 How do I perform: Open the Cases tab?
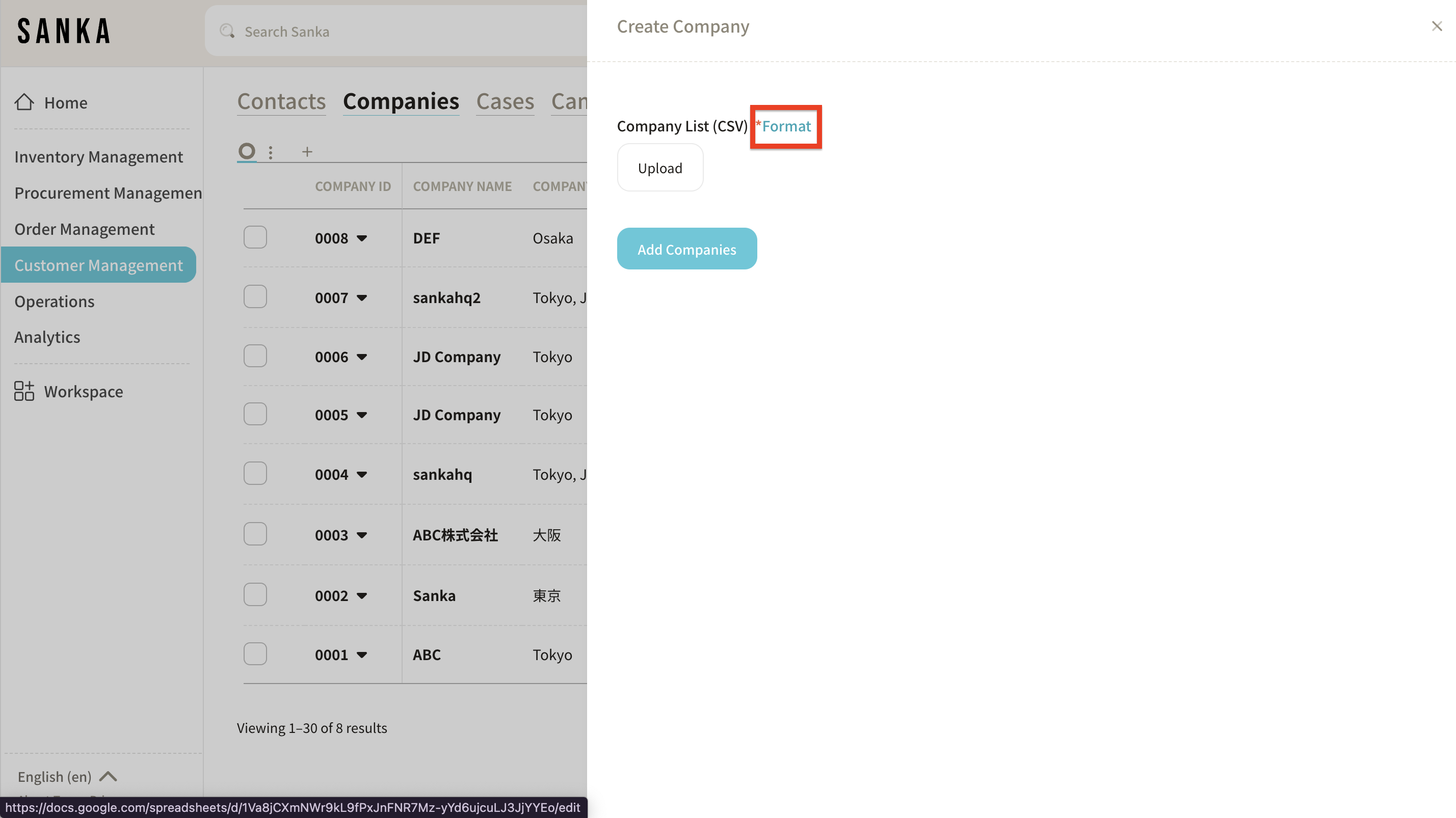click(505, 102)
